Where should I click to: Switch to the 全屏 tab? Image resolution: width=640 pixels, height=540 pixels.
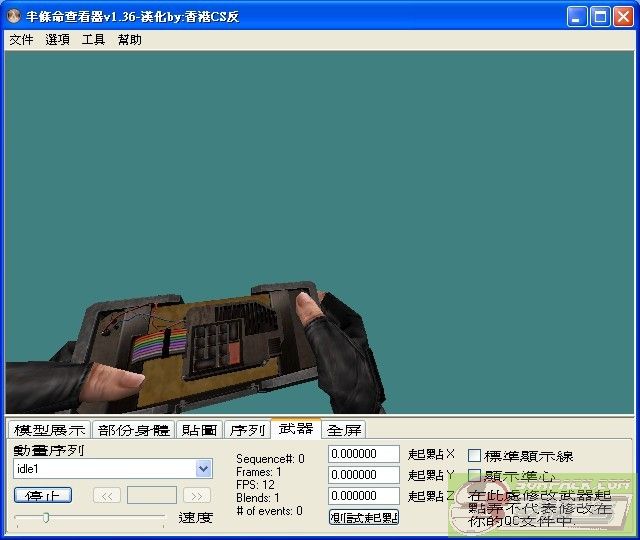344,430
